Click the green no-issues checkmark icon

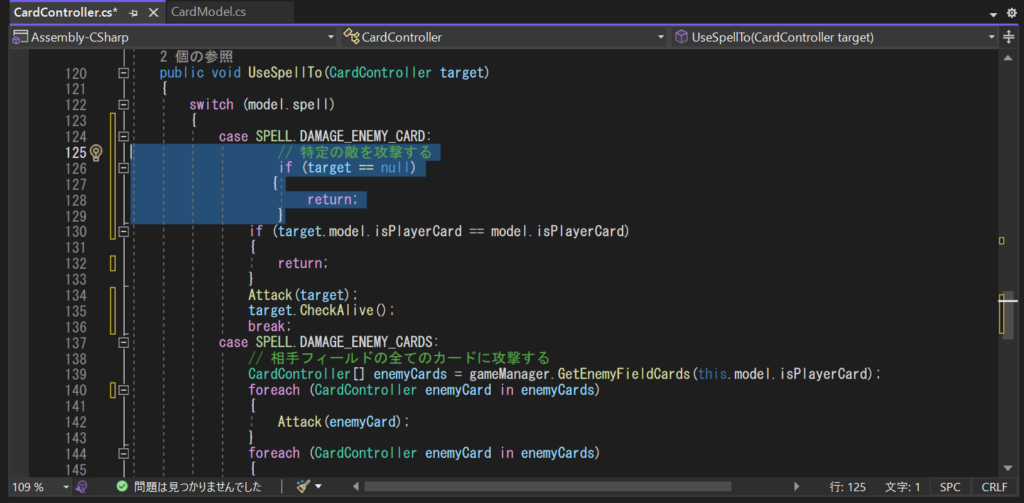[121, 487]
